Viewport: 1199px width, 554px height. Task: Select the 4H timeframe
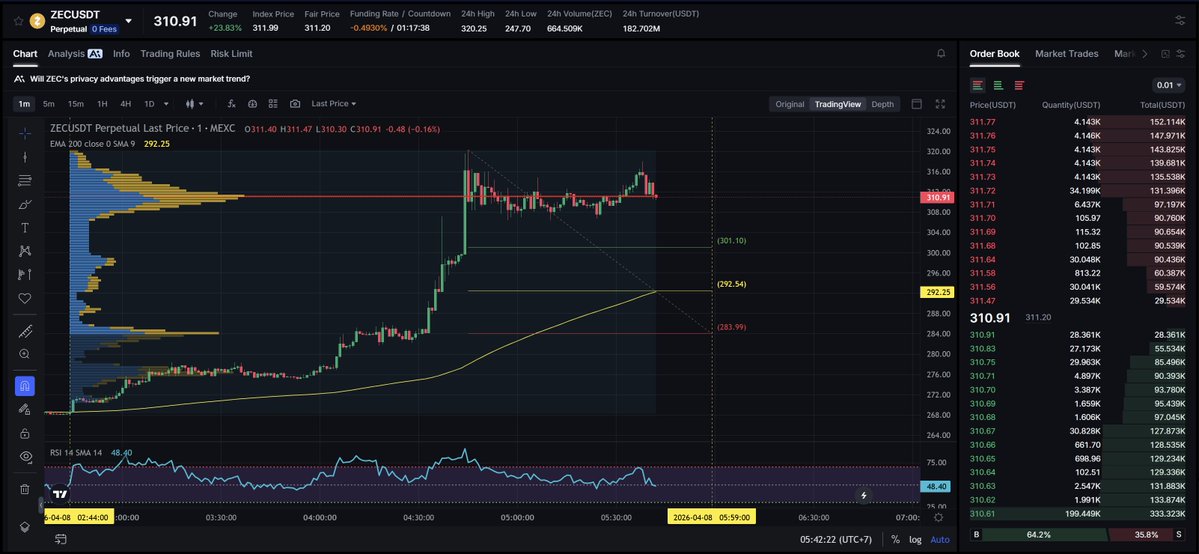125,104
